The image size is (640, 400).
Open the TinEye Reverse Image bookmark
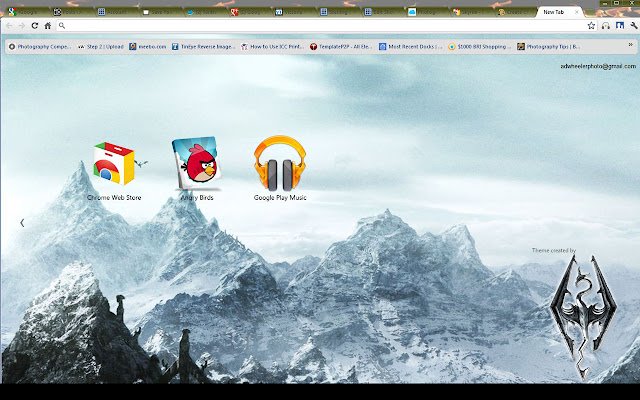[x=203, y=47]
